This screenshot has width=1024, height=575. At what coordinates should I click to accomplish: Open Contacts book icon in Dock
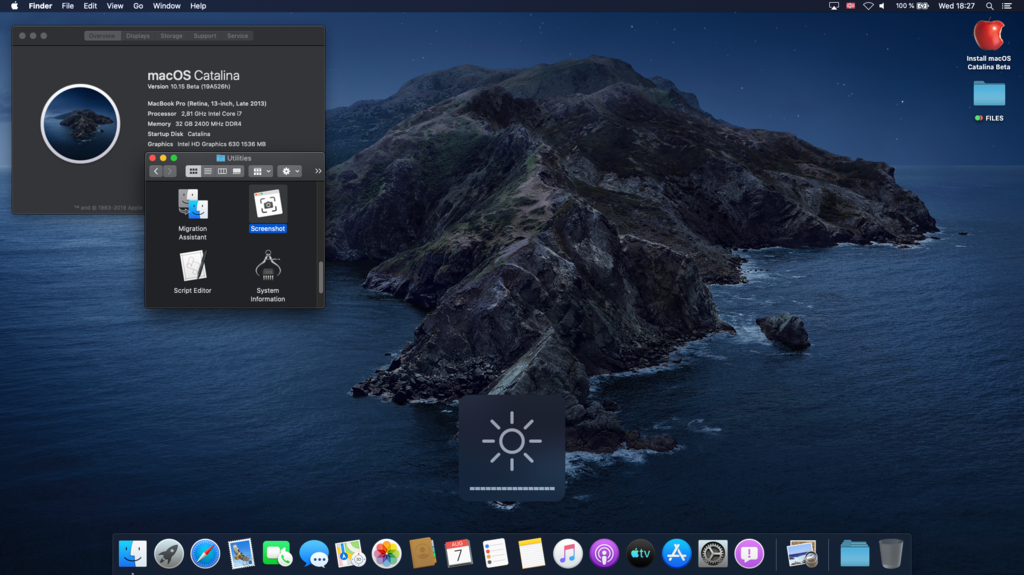(423, 554)
